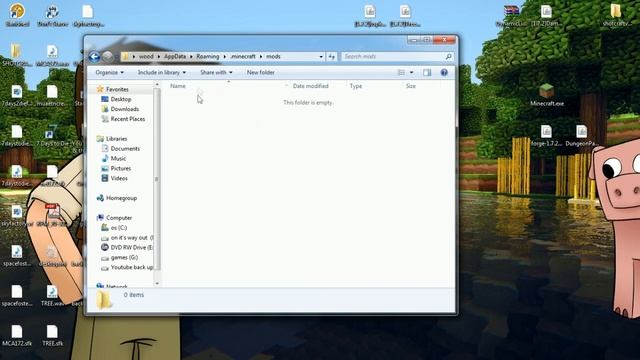Select Minecraft.exe desktop icon
The width and height of the screenshot is (640, 360).
pos(547,95)
